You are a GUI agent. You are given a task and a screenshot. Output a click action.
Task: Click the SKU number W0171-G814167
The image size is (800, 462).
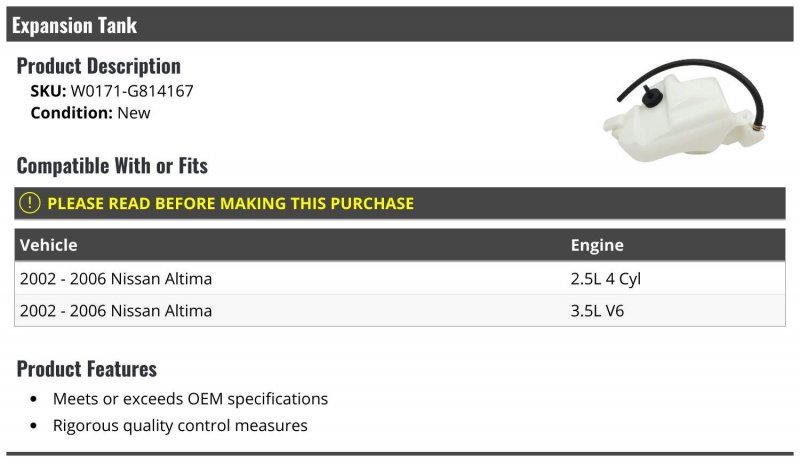(x=132, y=91)
